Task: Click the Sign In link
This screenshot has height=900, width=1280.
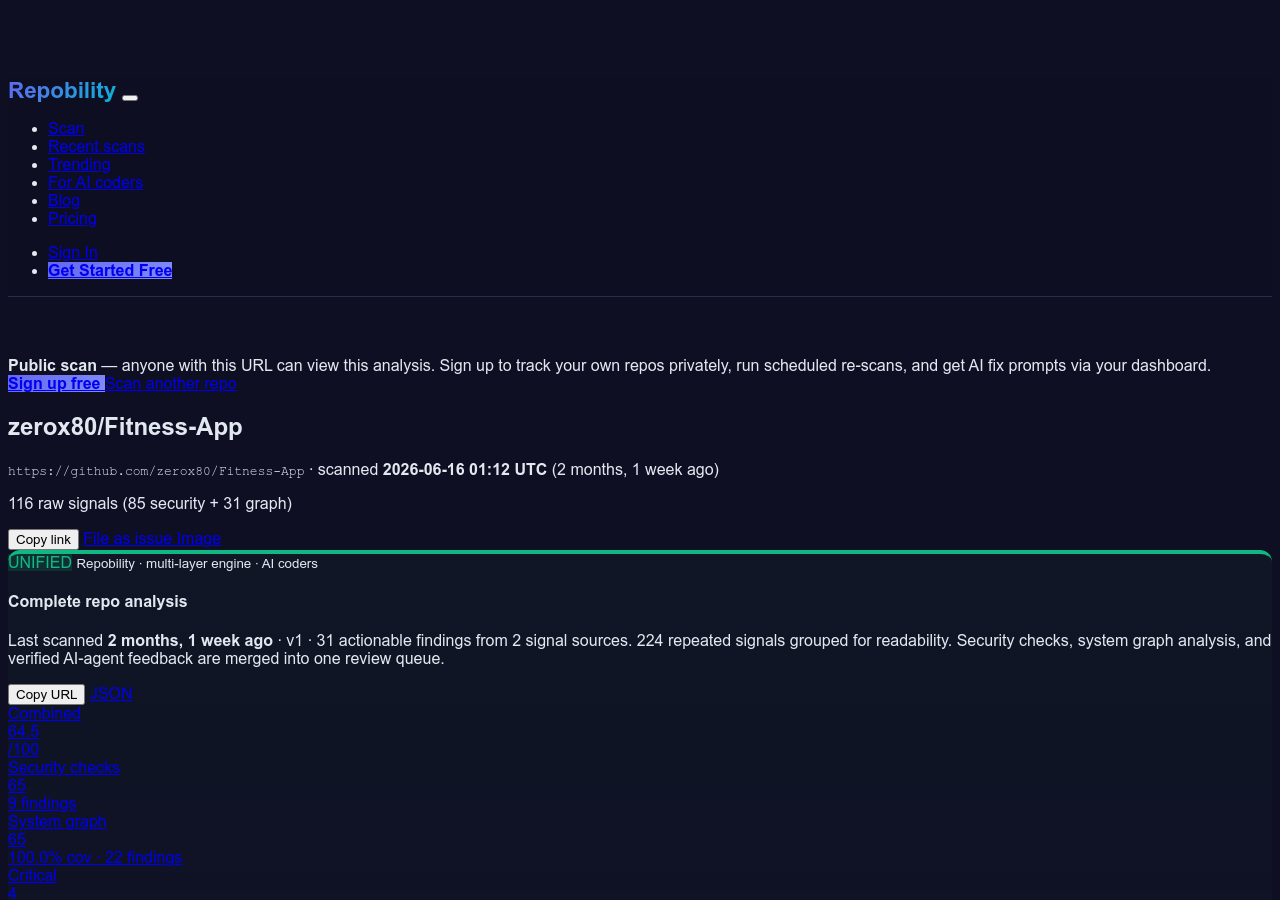Action: click(x=73, y=252)
